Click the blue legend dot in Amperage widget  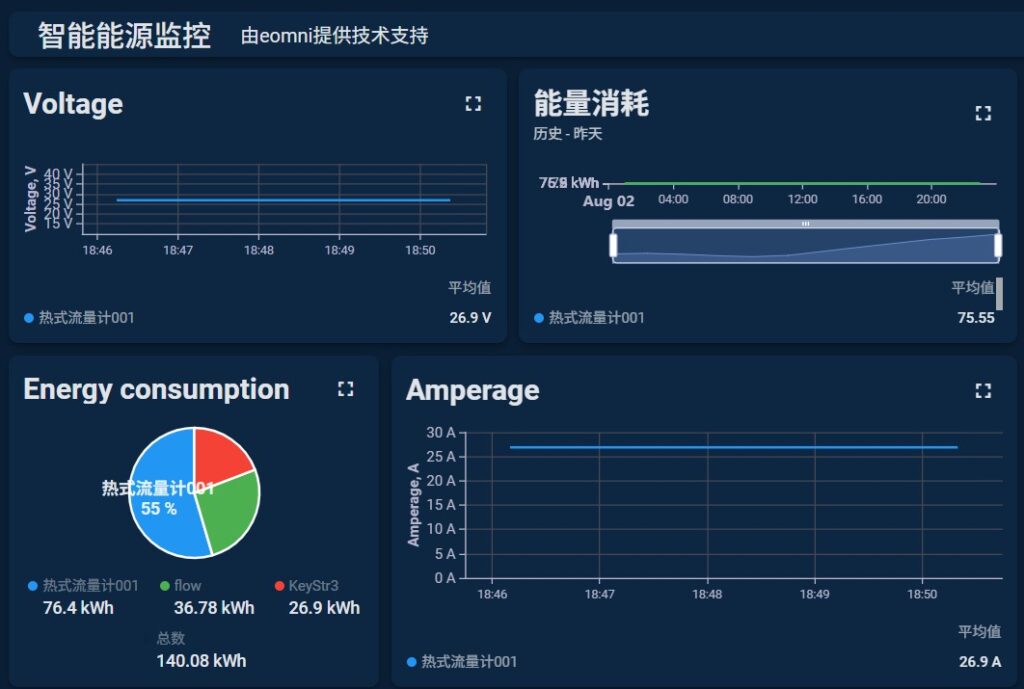click(412, 662)
